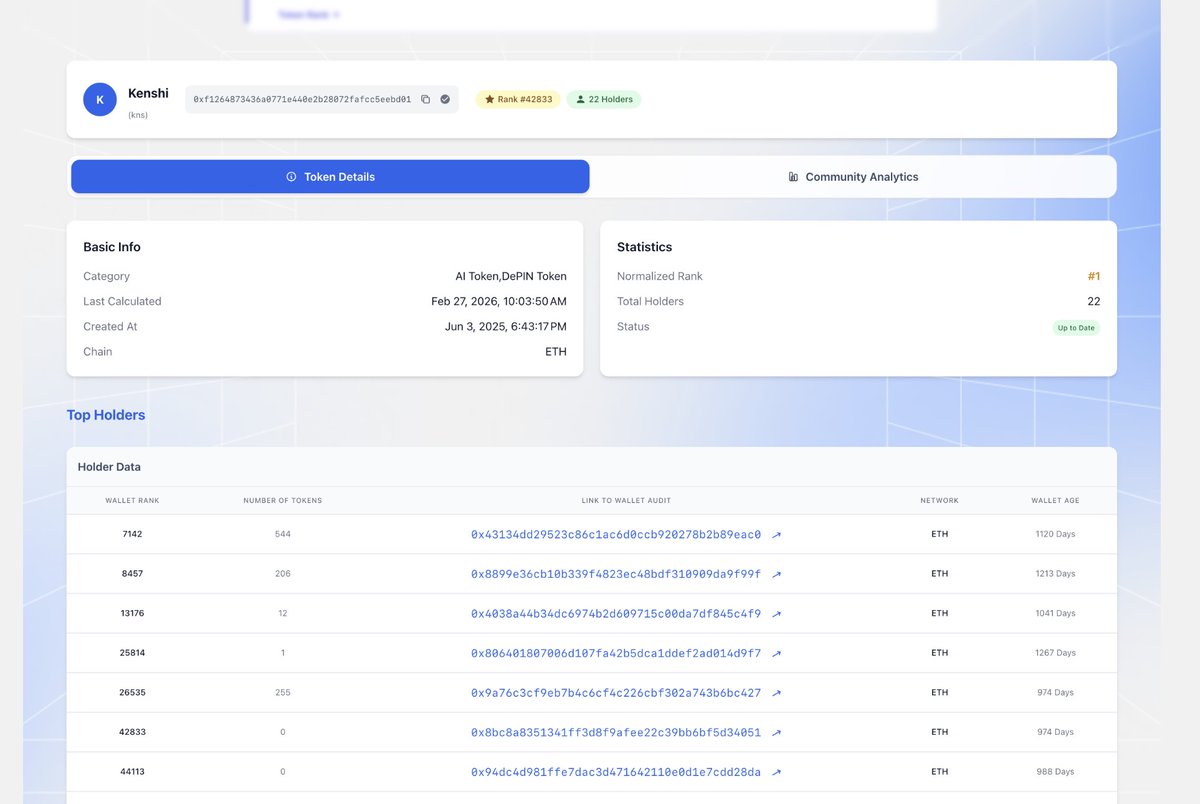Open wallet audit 0x806401807006d107fa42b5dca1ddef2ad014d9f7
The height and width of the screenshot is (804, 1200).
tap(616, 653)
